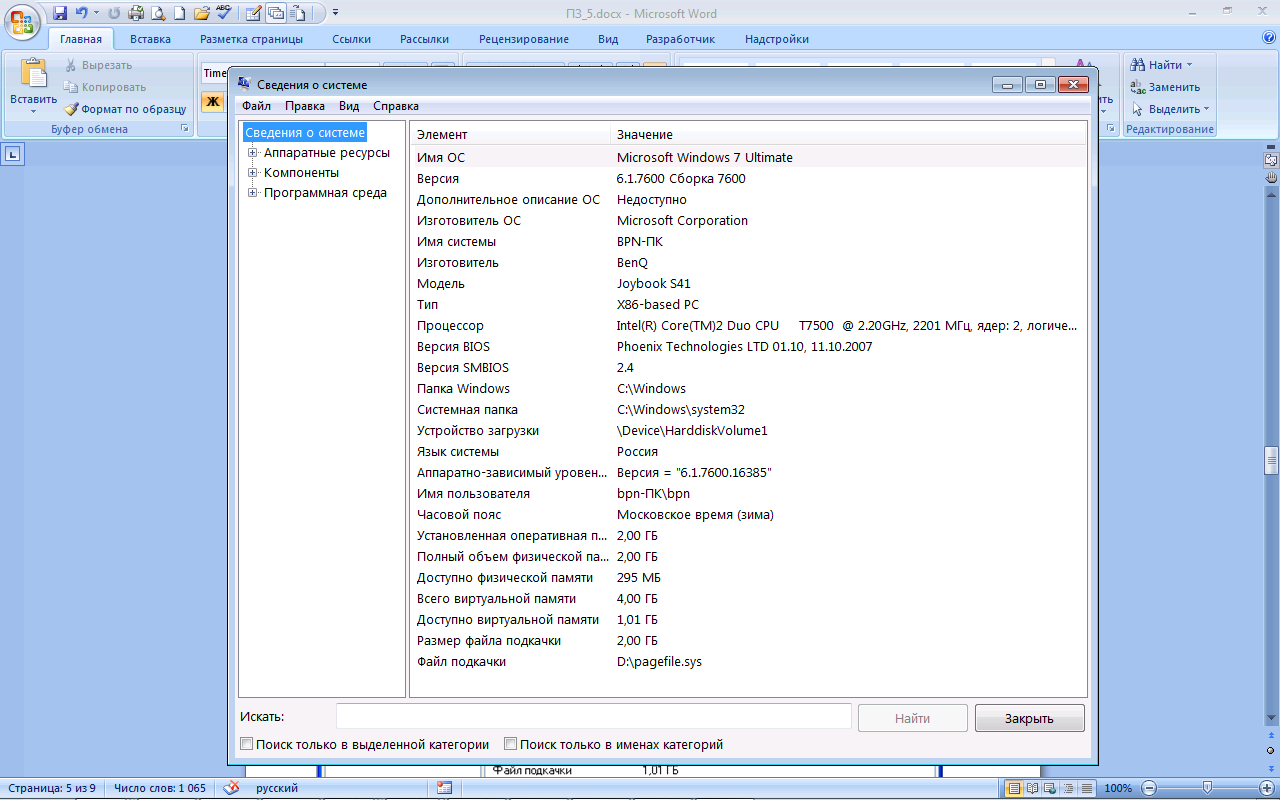Click the zoom slider handle in Word
The height and width of the screenshot is (800, 1280).
click(1207, 788)
